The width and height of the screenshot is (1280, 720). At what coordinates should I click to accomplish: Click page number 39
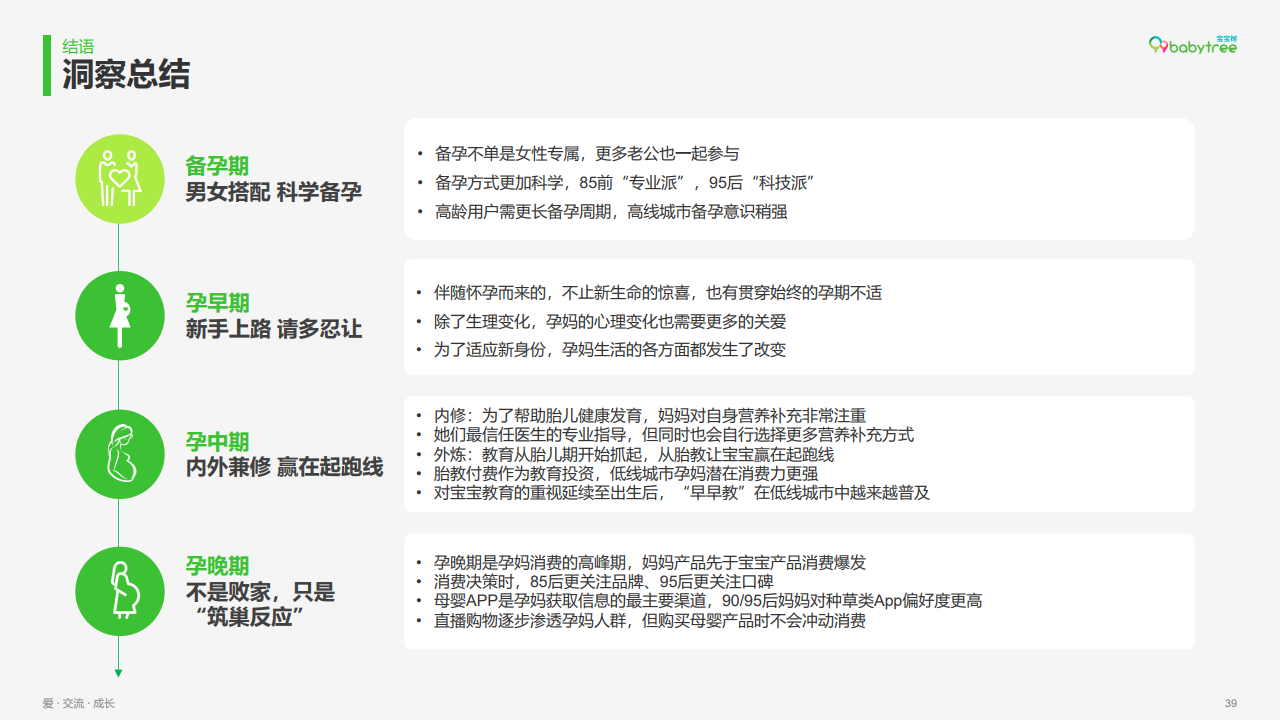tap(1231, 703)
